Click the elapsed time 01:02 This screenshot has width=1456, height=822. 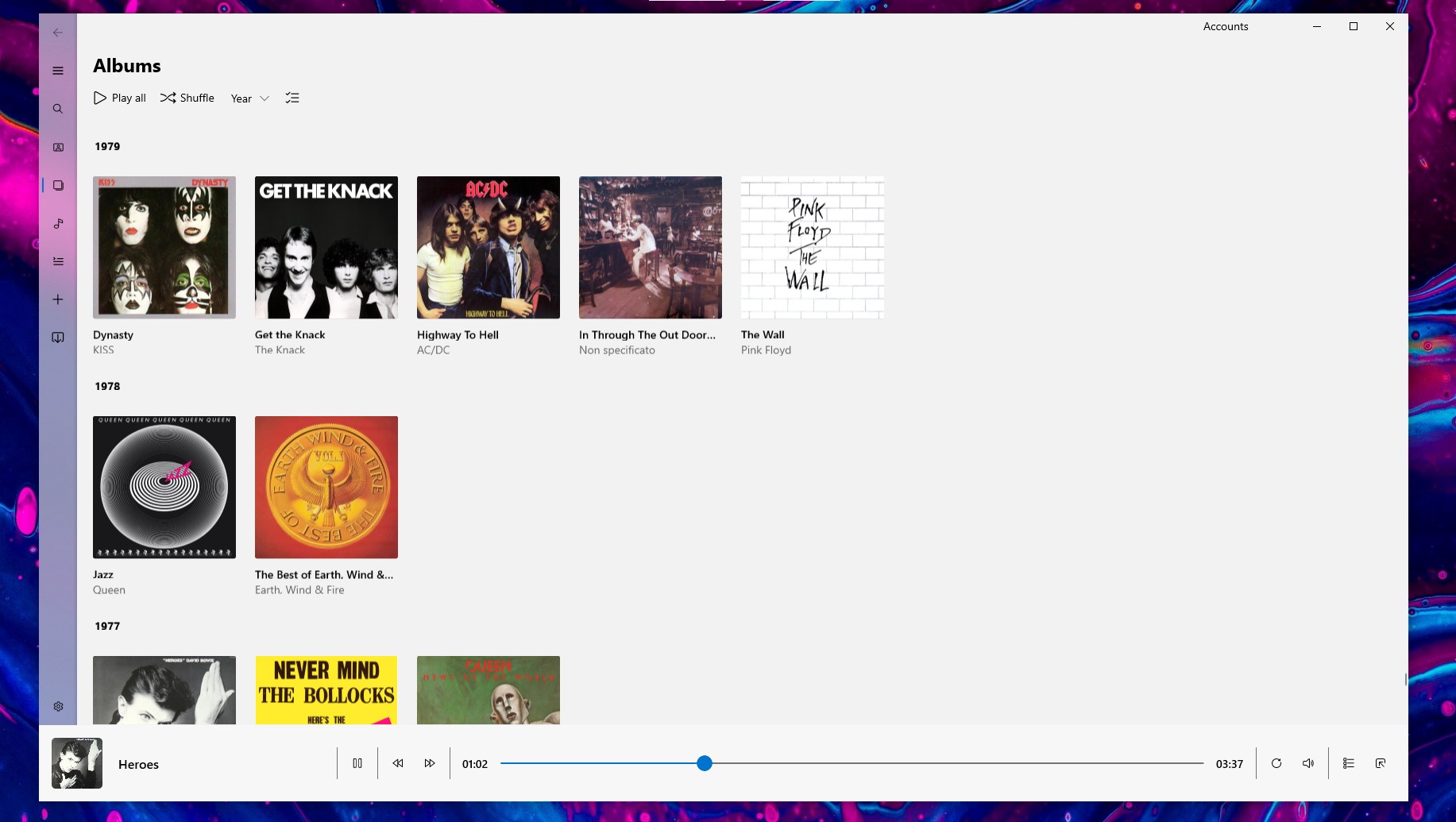click(x=475, y=764)
